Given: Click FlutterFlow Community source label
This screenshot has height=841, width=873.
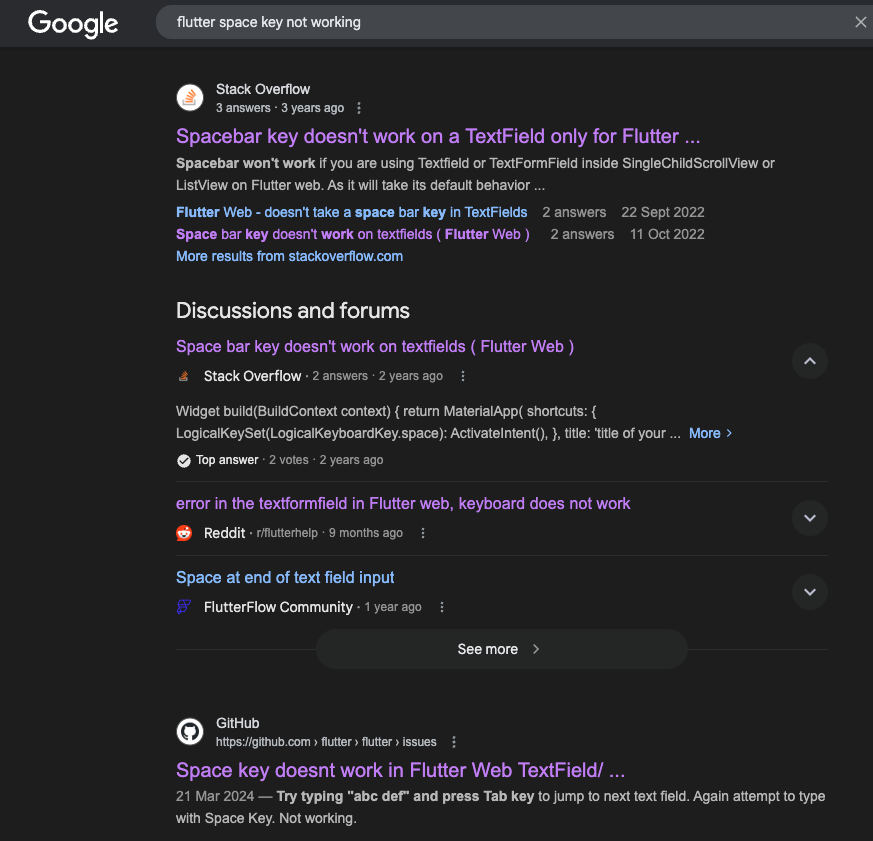Looking at the screenshot, I should pos(278,607).
